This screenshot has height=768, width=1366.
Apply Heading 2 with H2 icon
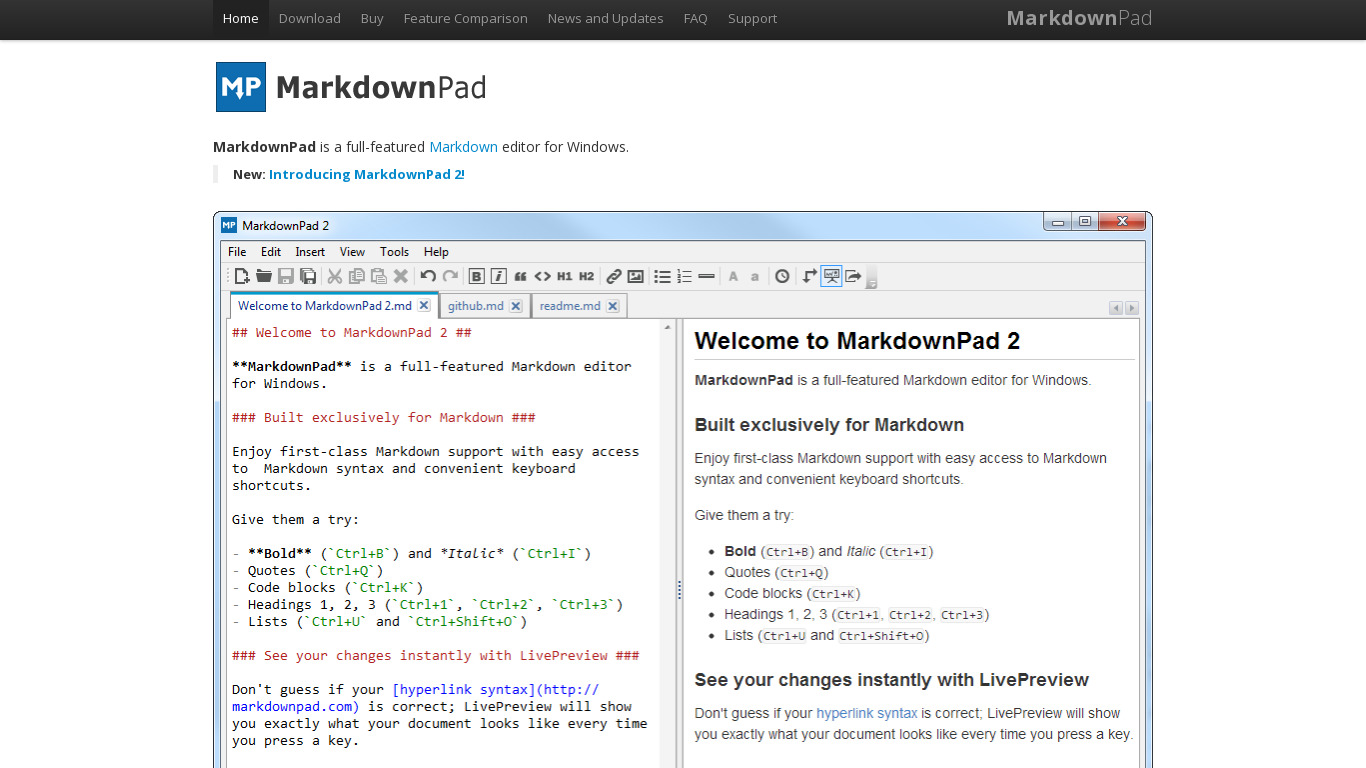(587, 276)
